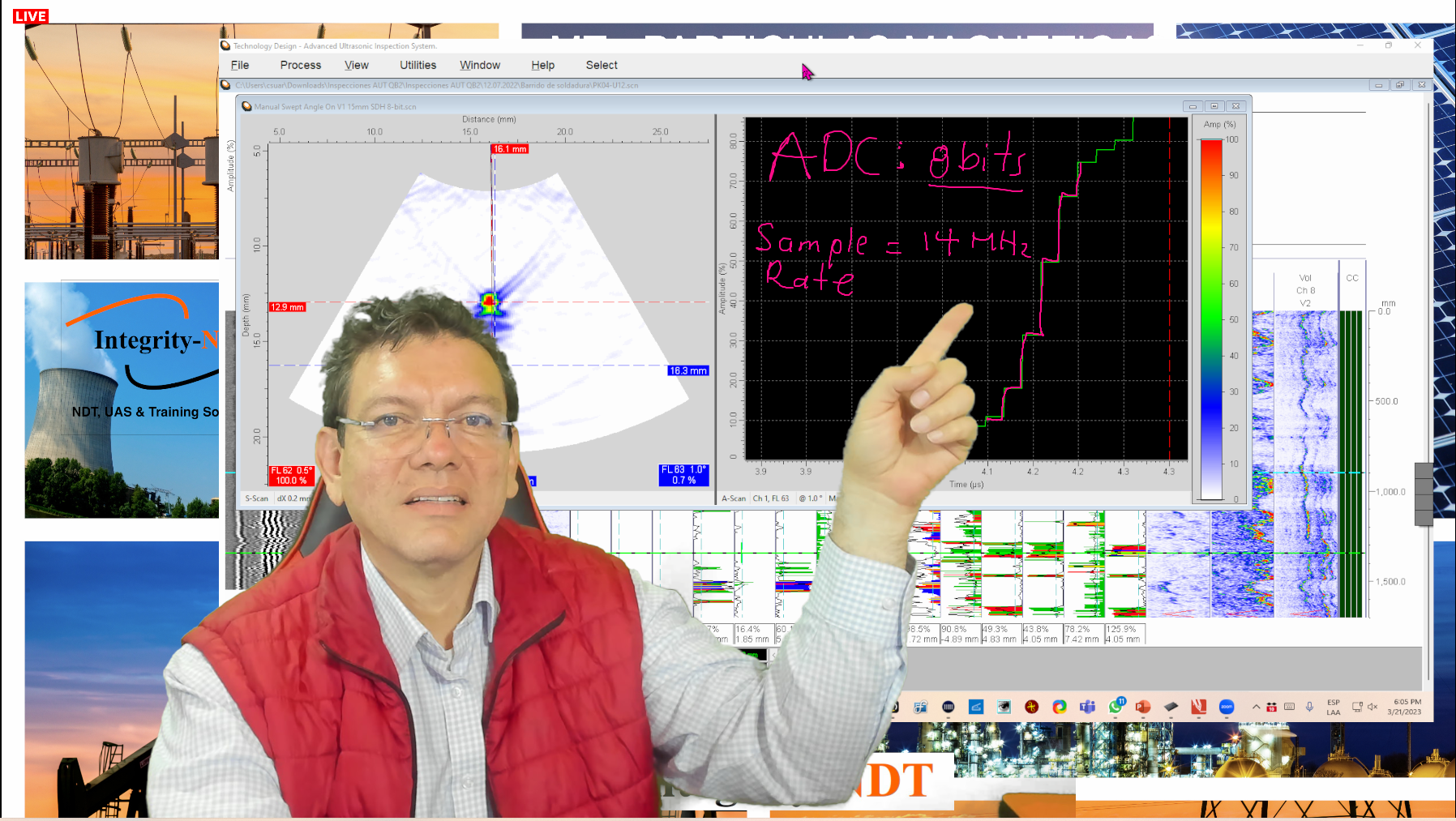Viewport: 1456px width, 821px height.
Task: Click the Vol Ch 8 V2 column header
Action: click(1305, 290)
